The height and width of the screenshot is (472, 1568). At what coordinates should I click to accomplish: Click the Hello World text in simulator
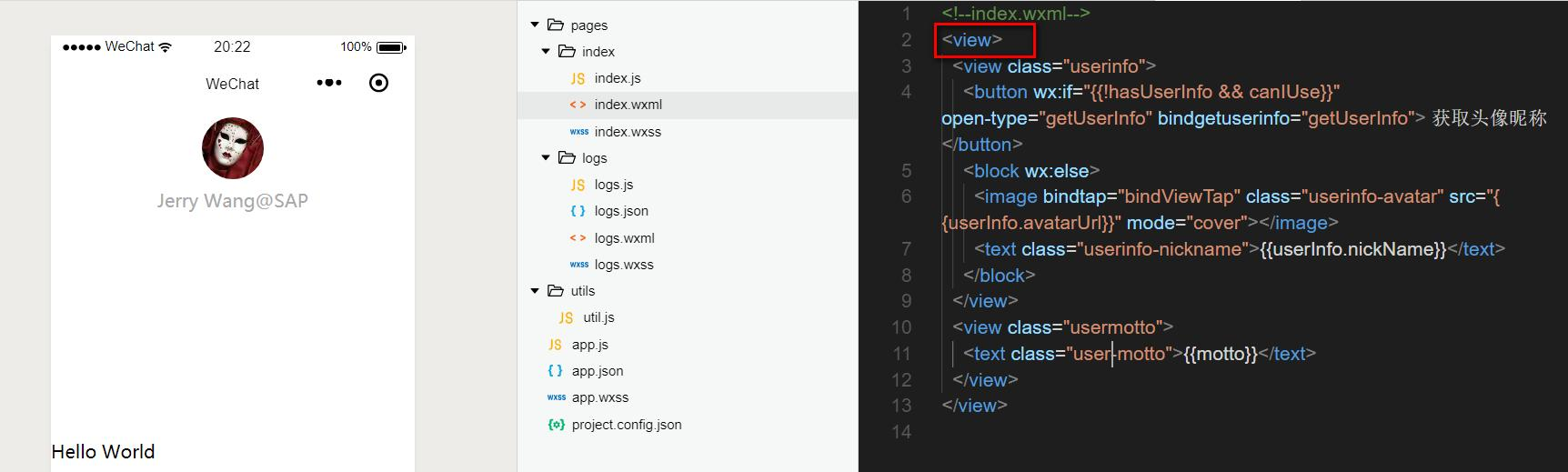tap(103, 452)
